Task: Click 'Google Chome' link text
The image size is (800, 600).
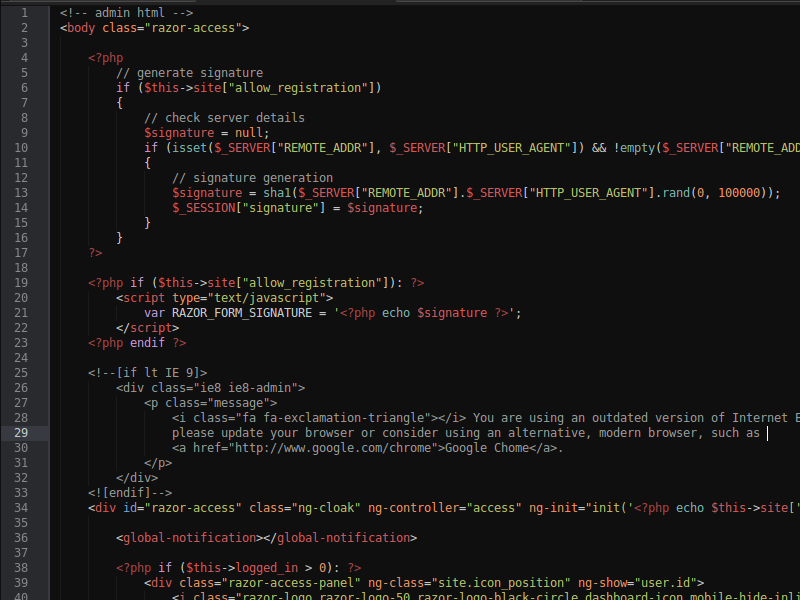Action: pyautogui.click(x=487, y=448)
